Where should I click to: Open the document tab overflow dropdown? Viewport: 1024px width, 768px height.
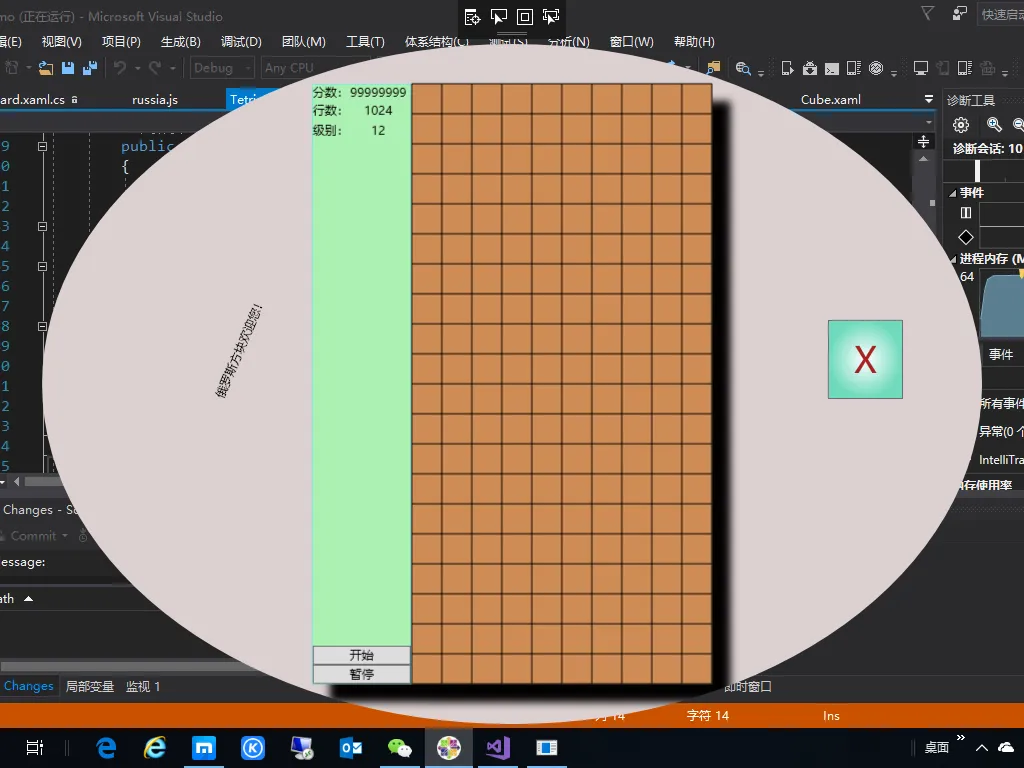tap(929, 99)
